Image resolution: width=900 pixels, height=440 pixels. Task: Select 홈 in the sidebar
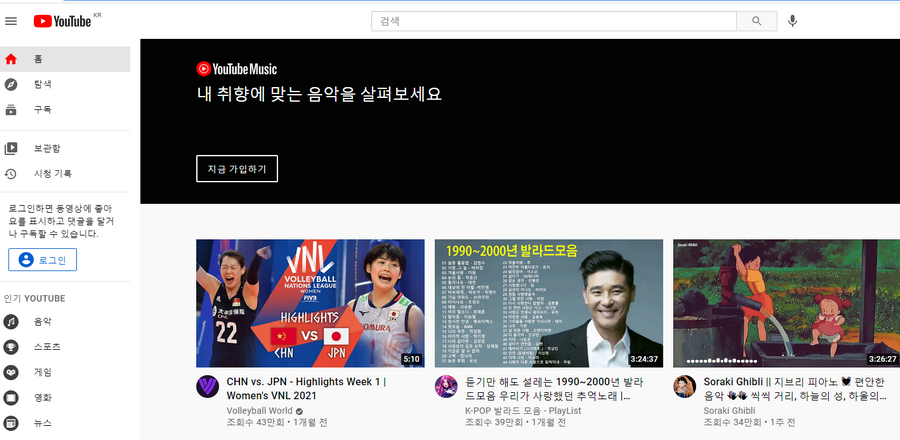click(65, 59)
